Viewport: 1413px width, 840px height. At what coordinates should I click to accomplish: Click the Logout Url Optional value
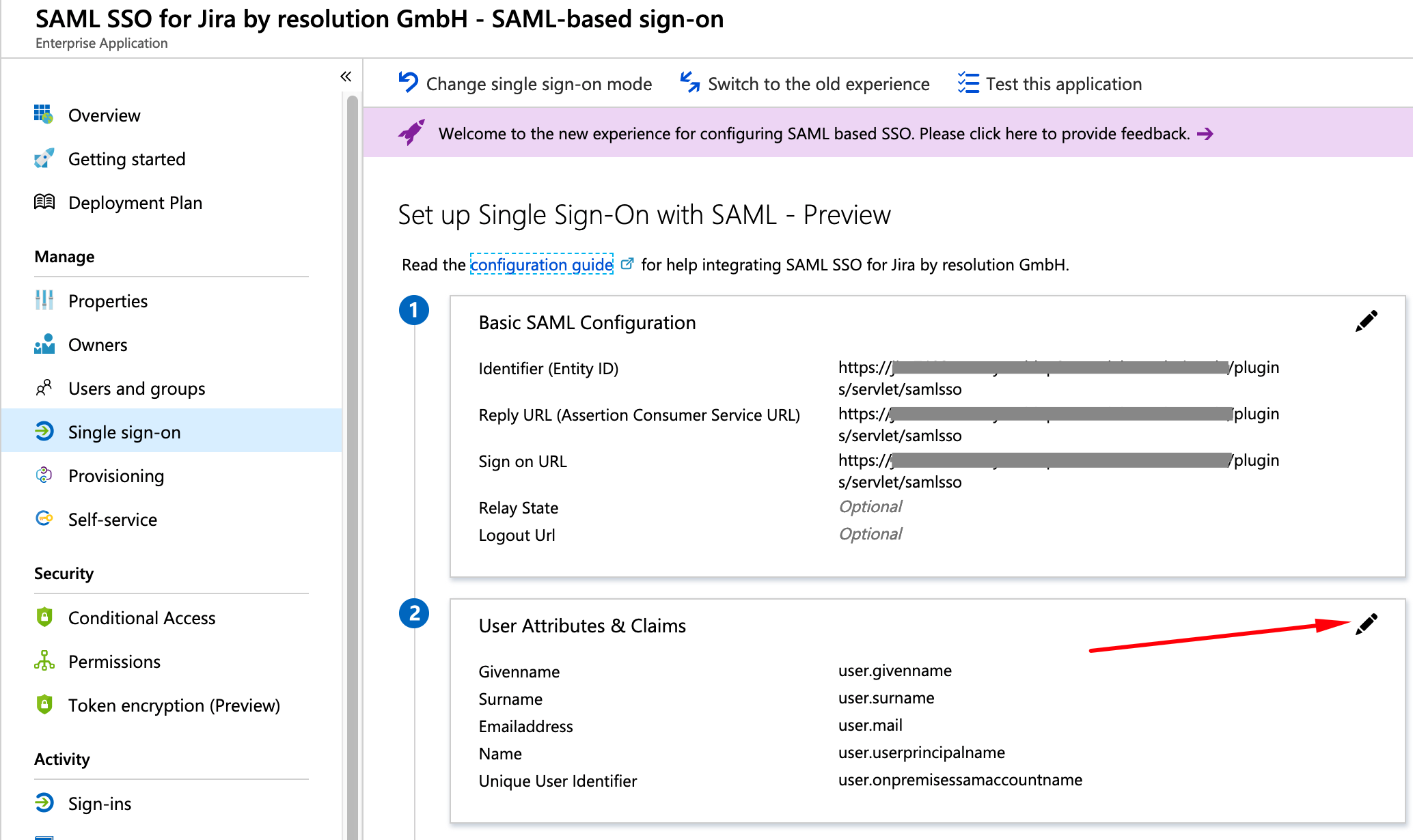point(870,533)
